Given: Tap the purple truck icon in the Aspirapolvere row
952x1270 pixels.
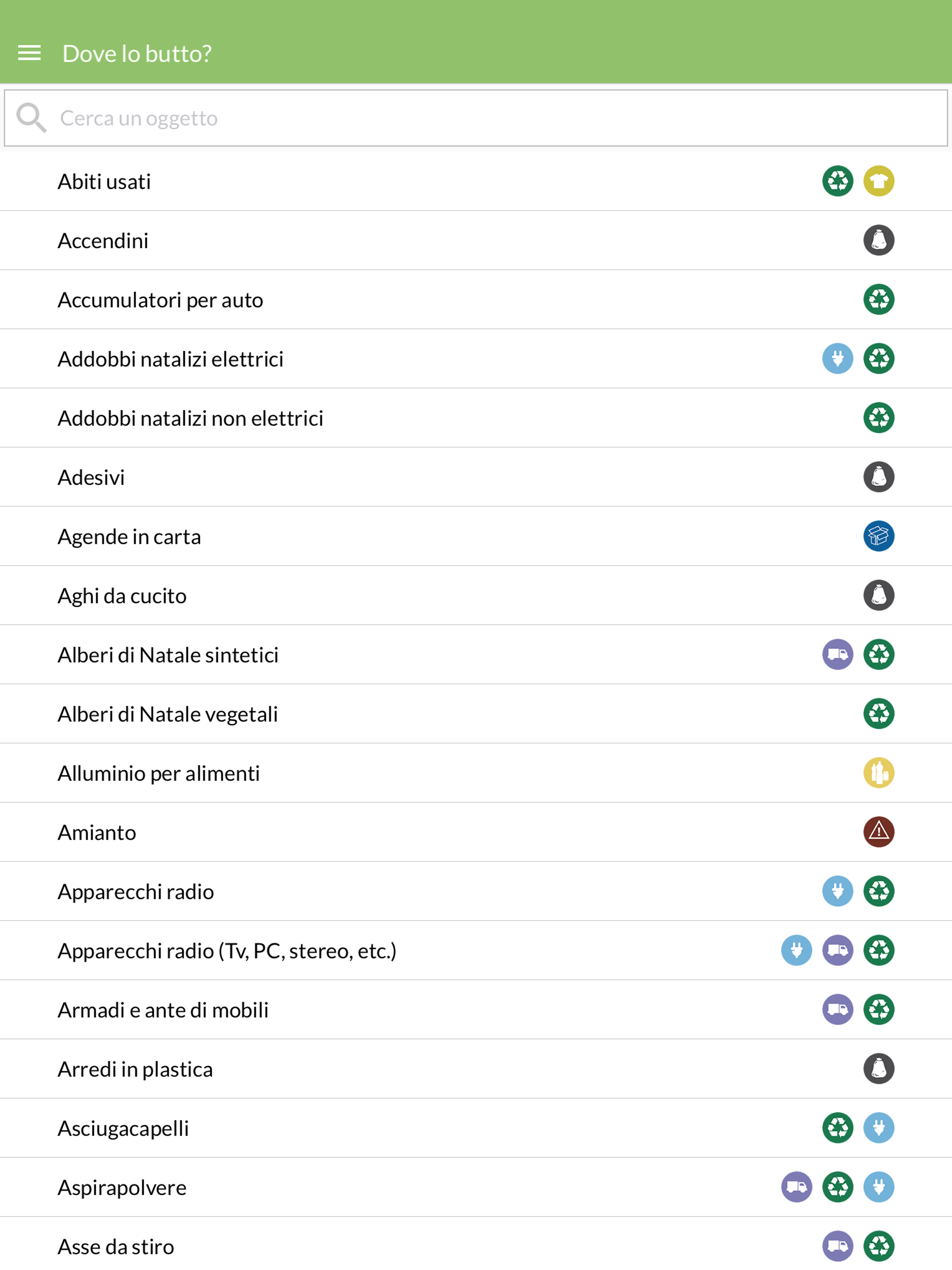Looking at the screenshot, I should pos(796,1187).
